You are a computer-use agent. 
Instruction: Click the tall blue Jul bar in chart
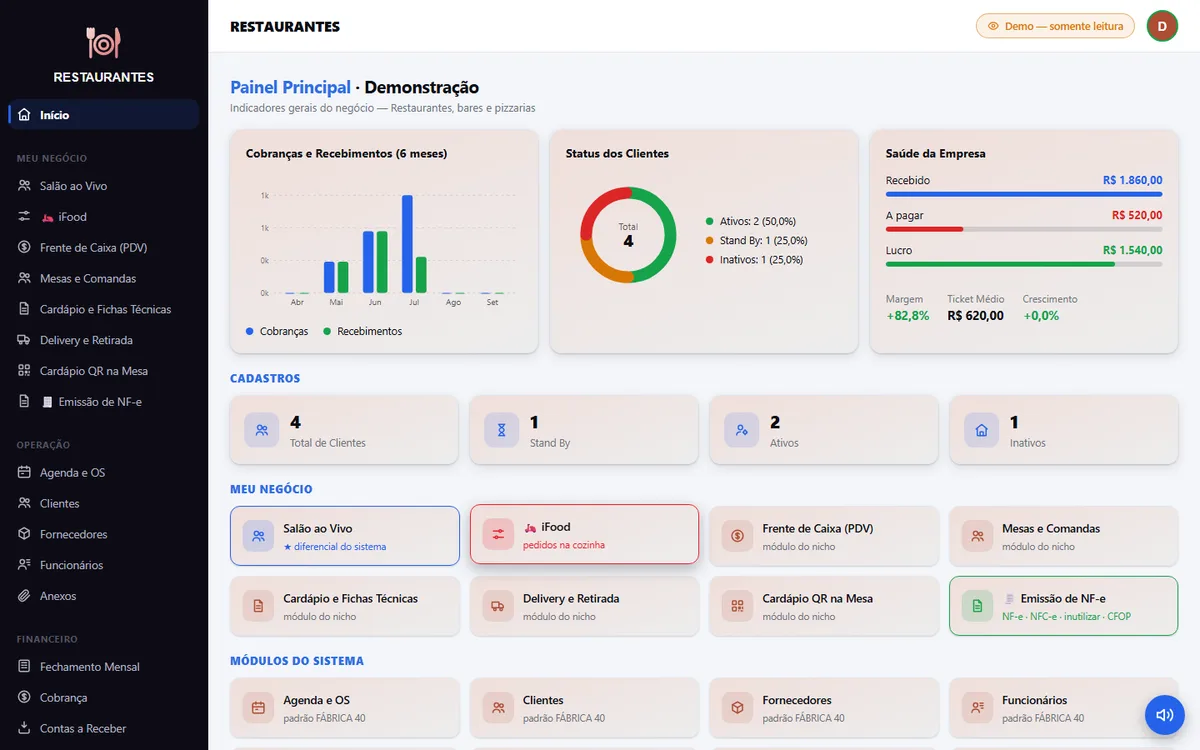[x=407, y=244]
